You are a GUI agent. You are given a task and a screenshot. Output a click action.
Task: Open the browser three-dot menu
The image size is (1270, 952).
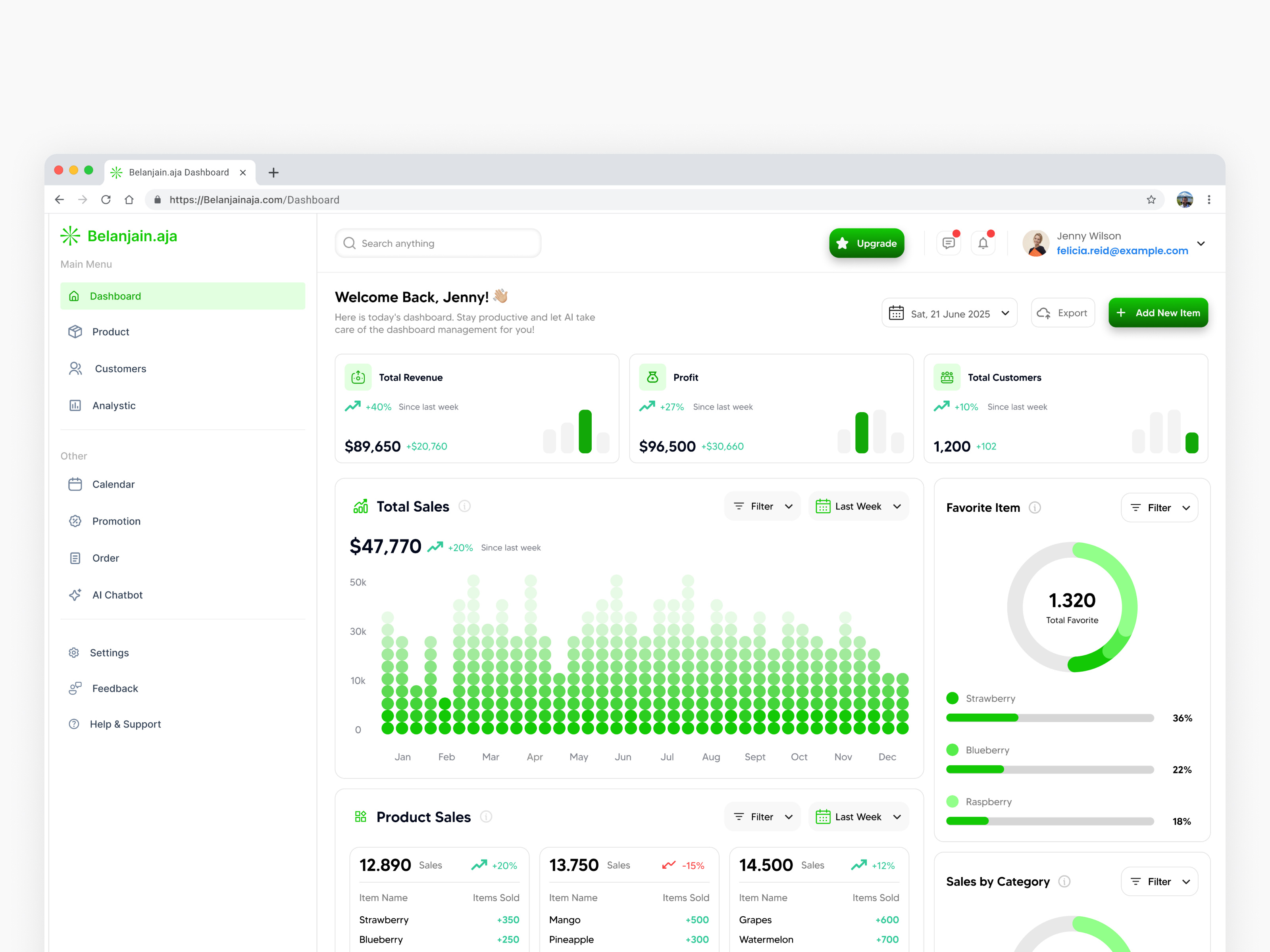tap(1208, 200)
